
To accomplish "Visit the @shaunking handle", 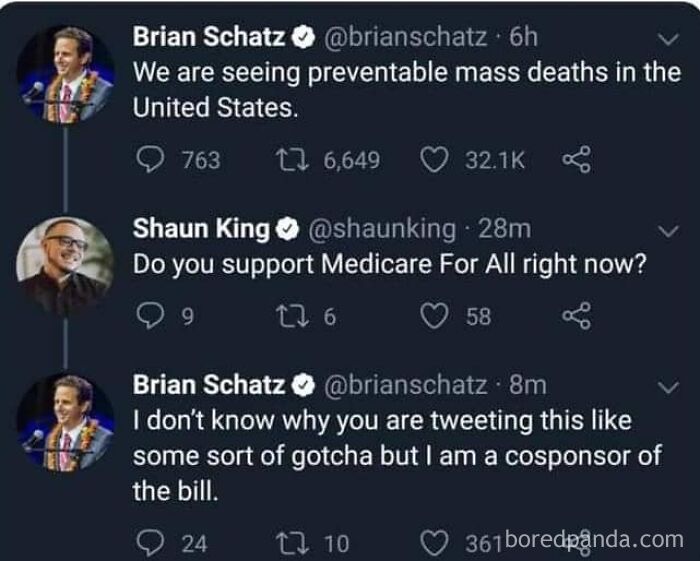I will pyautogui.click(x=383, y=229).
